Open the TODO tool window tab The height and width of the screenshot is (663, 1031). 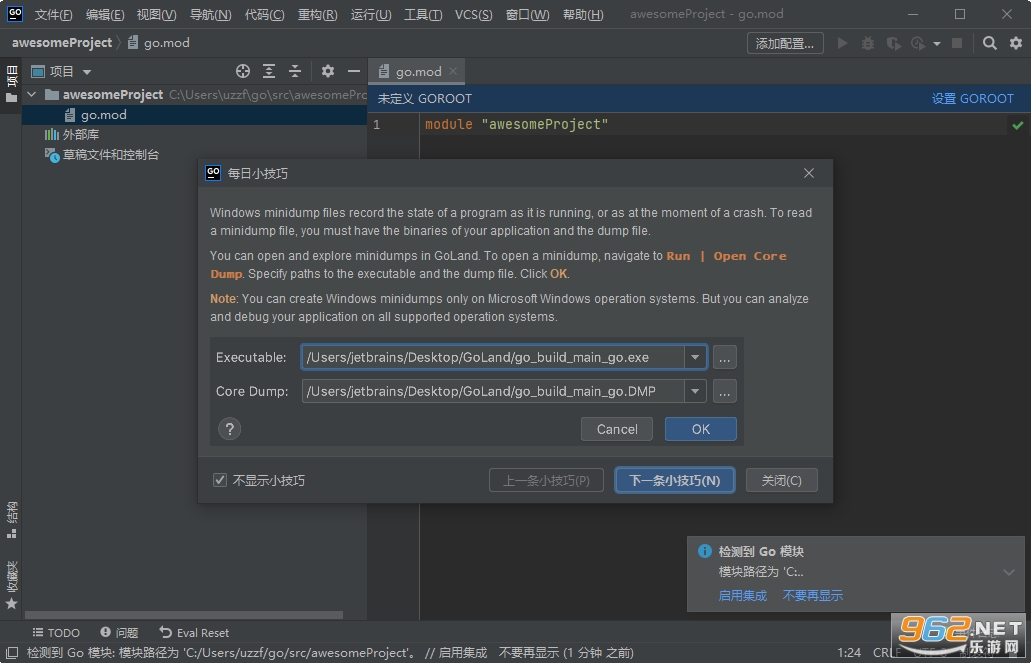pyautogui.click(x=57, y=633)
